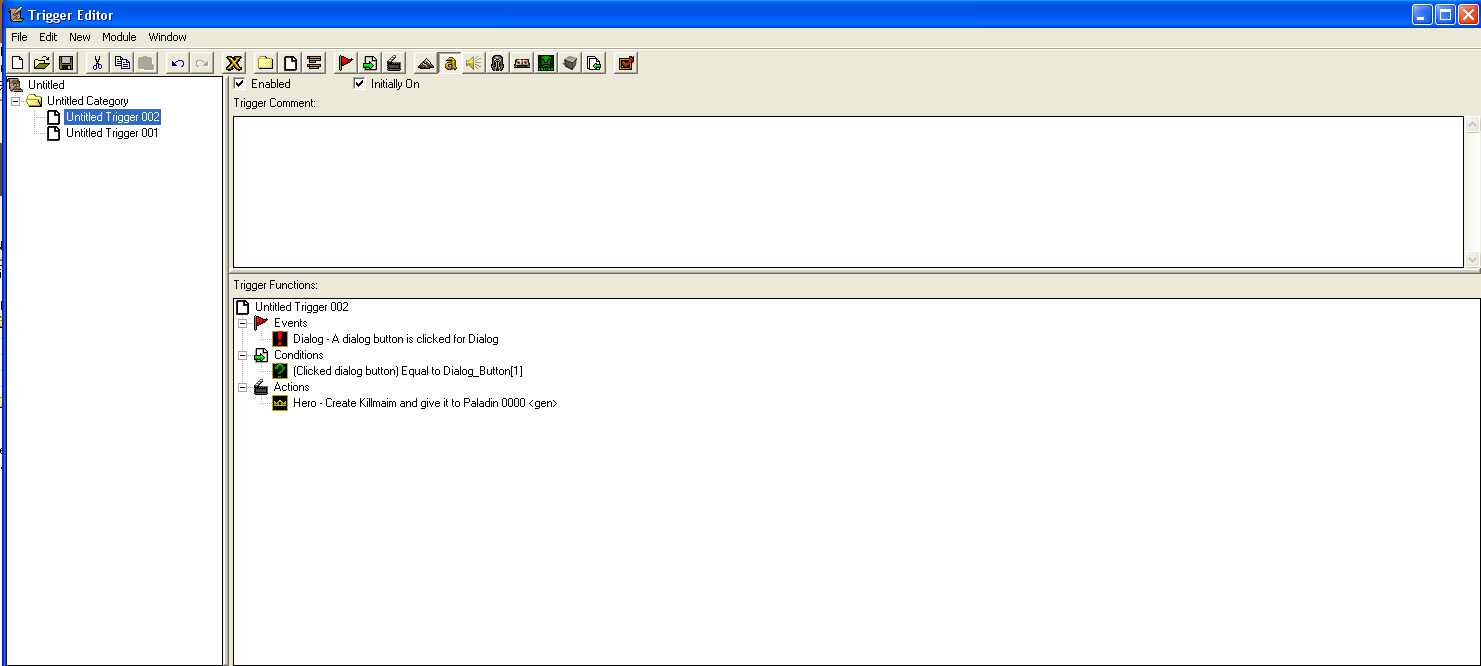
Task: Click the Cut scissors icon
Action: (97, 63)
